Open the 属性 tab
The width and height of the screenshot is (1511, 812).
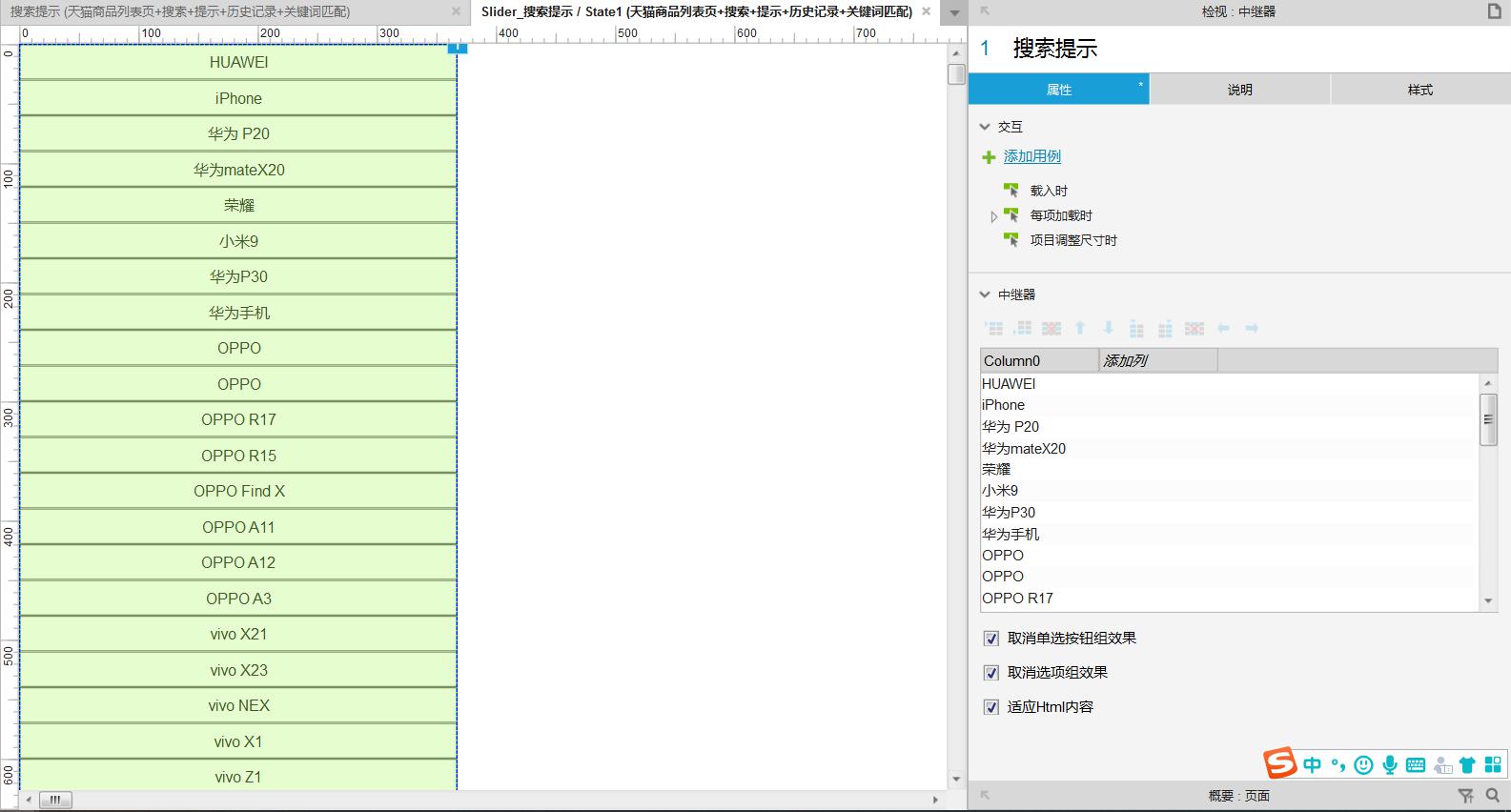click(1059, 90)
